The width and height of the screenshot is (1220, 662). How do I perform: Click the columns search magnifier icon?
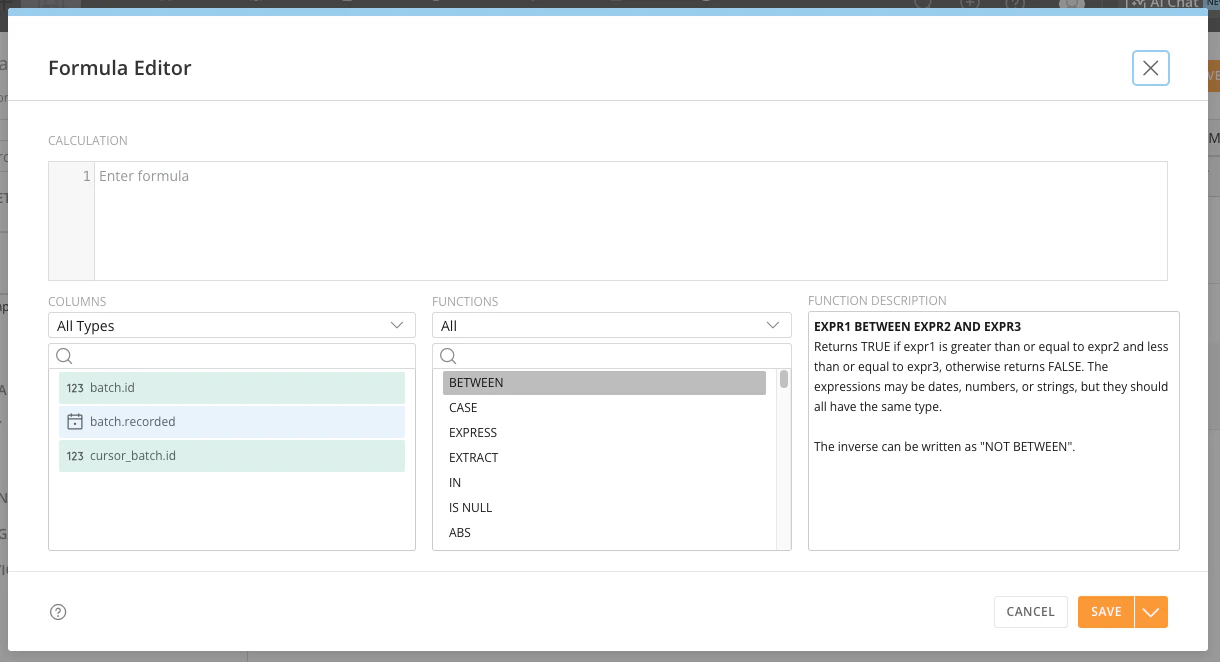(x=64, y=356)
